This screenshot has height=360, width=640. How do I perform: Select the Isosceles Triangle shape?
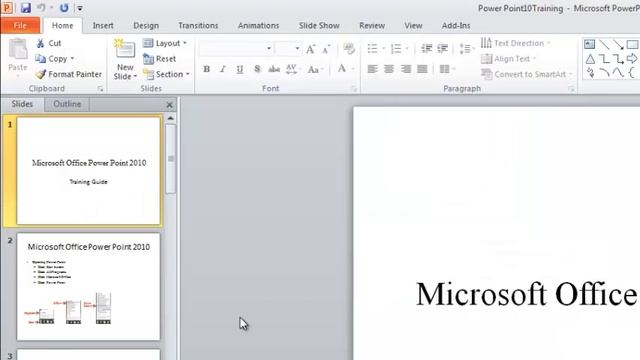tap(590, 59)
